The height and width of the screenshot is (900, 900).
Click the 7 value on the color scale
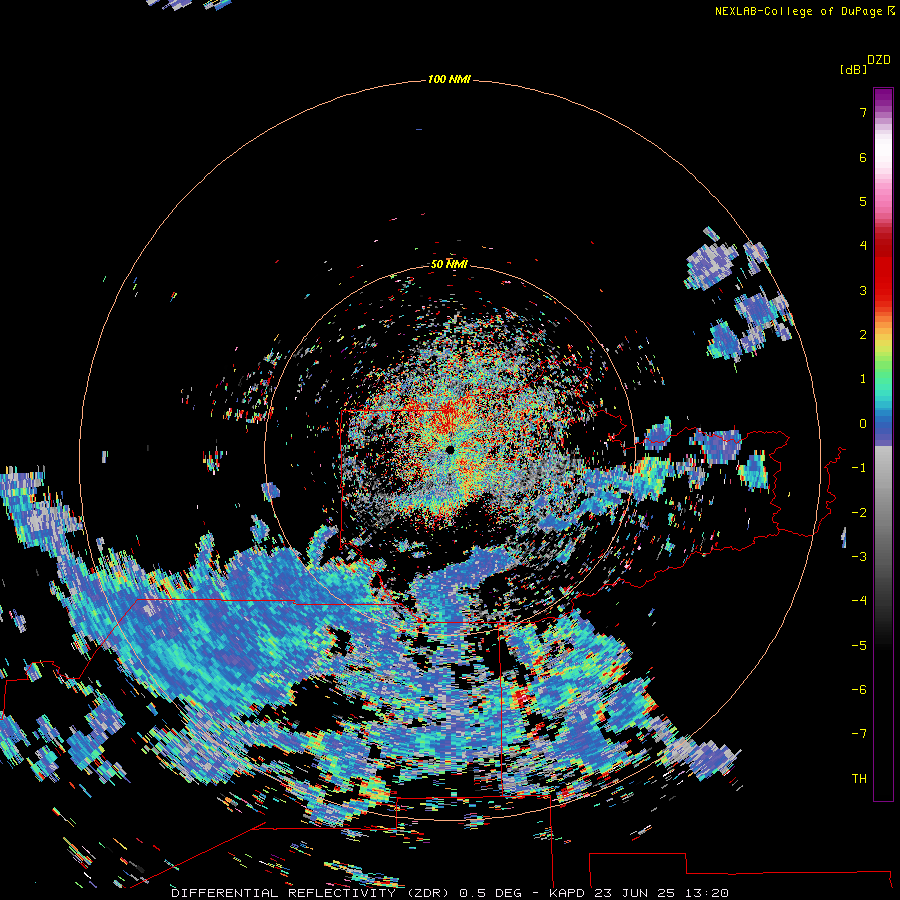pos(863,112)
